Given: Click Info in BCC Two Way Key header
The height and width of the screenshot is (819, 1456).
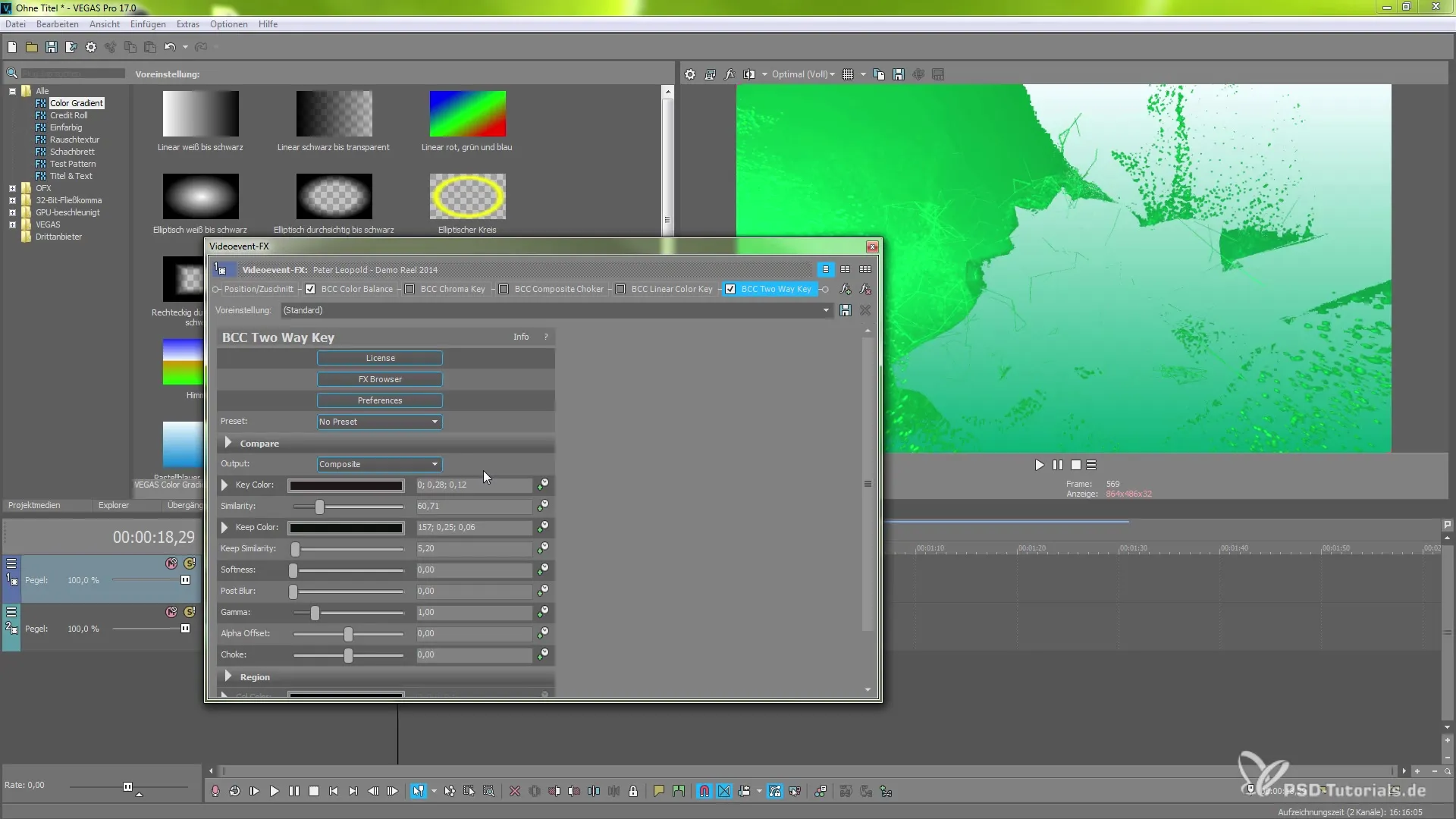Looking at the screenshot, I should (521, 337).
